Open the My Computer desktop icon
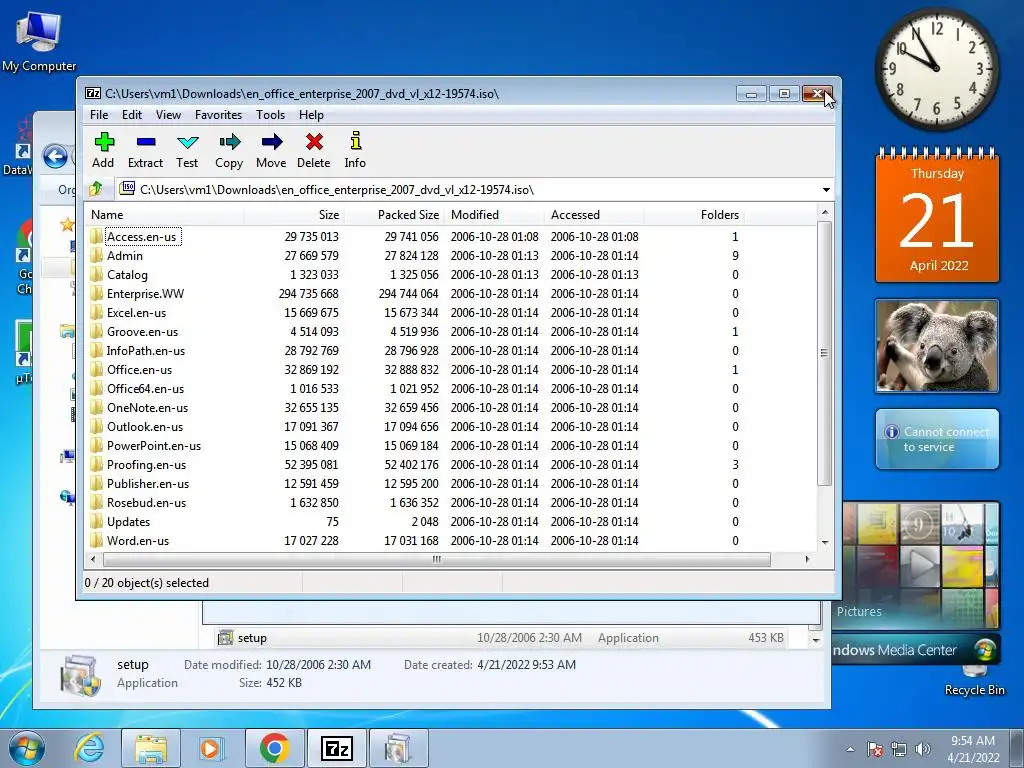Viewport: 1024px width, 768px height. click(x=39, y=40)
